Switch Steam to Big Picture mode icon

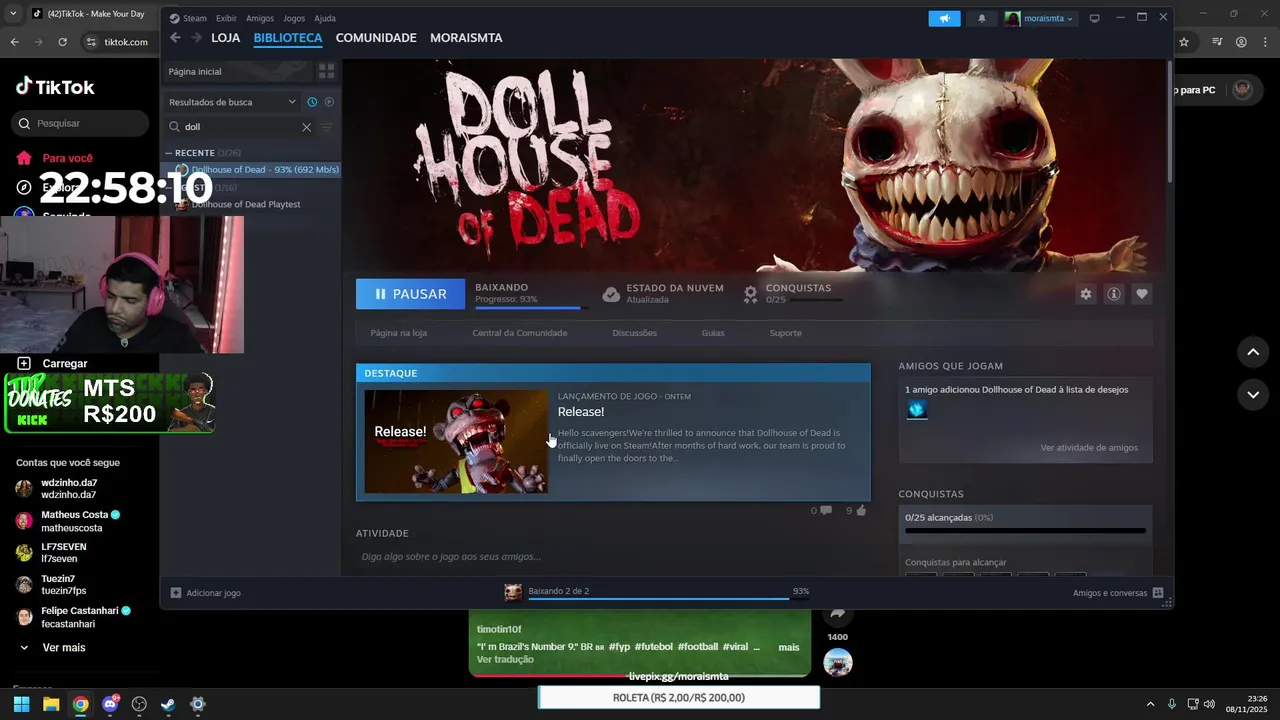tap(1095, 18)
